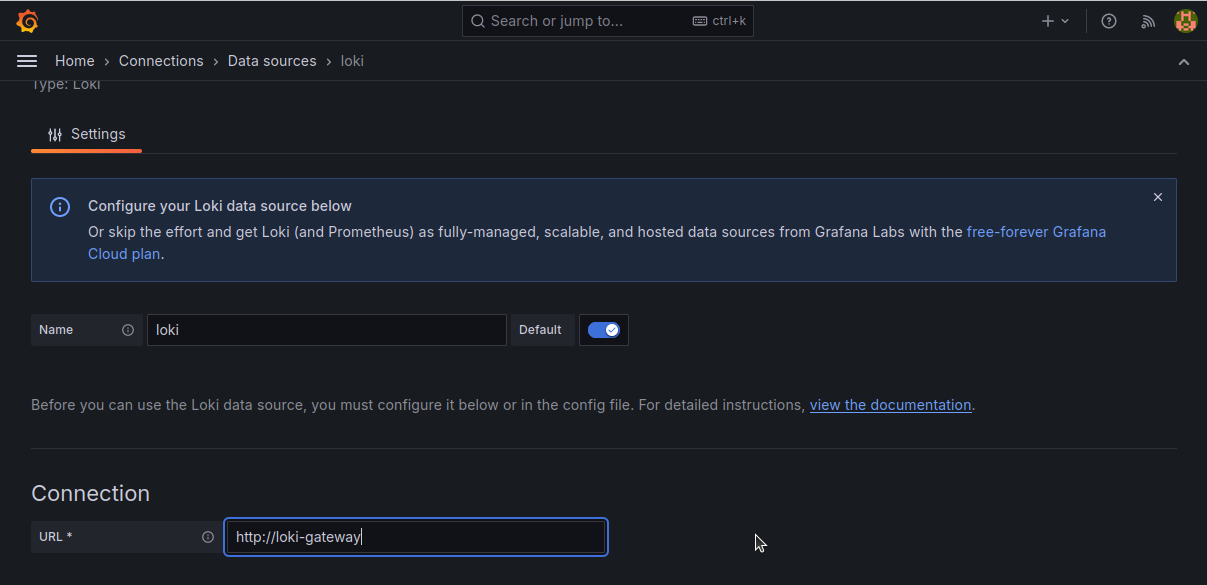Viewport: 1207px width, 585px height.
Task: Toggle the Default data source switch
Action: pyautogui.click(x=604, y=330)
